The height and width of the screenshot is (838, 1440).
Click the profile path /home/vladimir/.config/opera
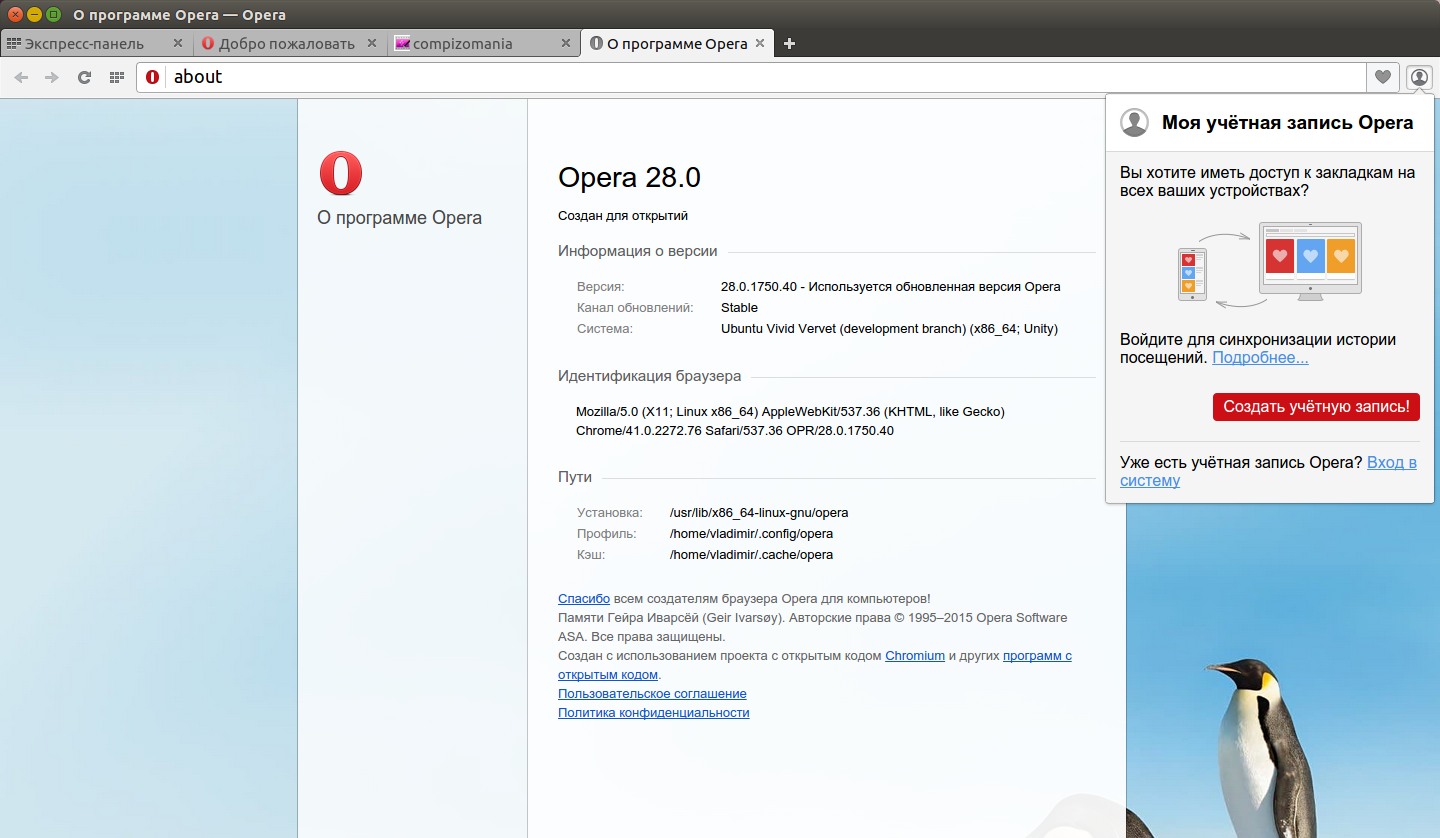coord(751,533)
